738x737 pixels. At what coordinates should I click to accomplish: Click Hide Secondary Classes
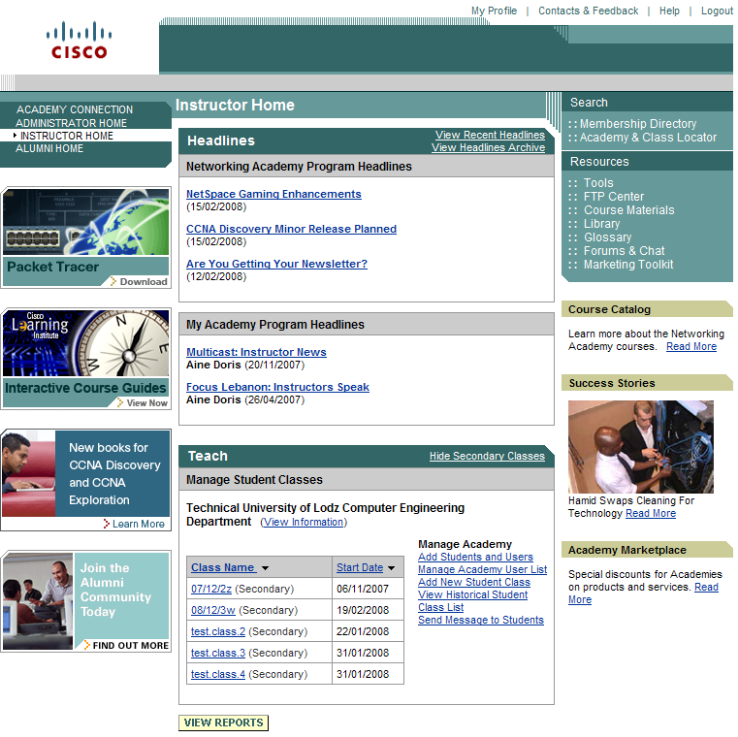[487, 456]
